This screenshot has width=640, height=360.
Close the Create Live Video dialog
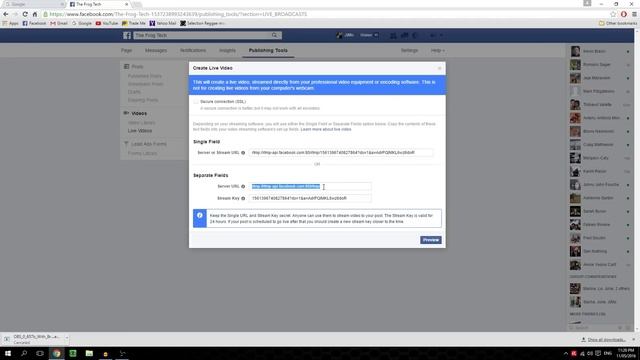(440, 68)
